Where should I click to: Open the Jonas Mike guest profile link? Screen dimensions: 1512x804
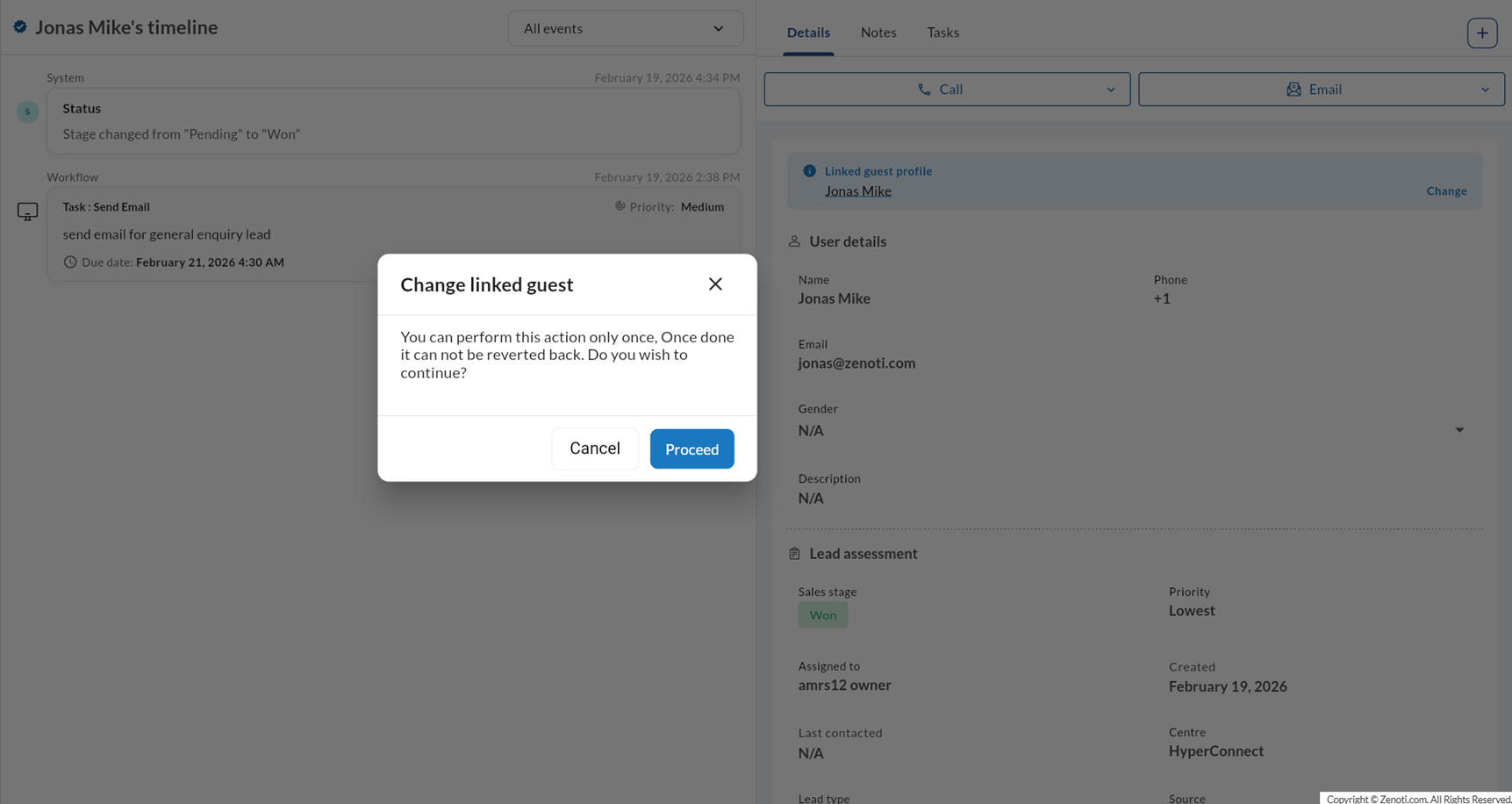click(857, 190)
